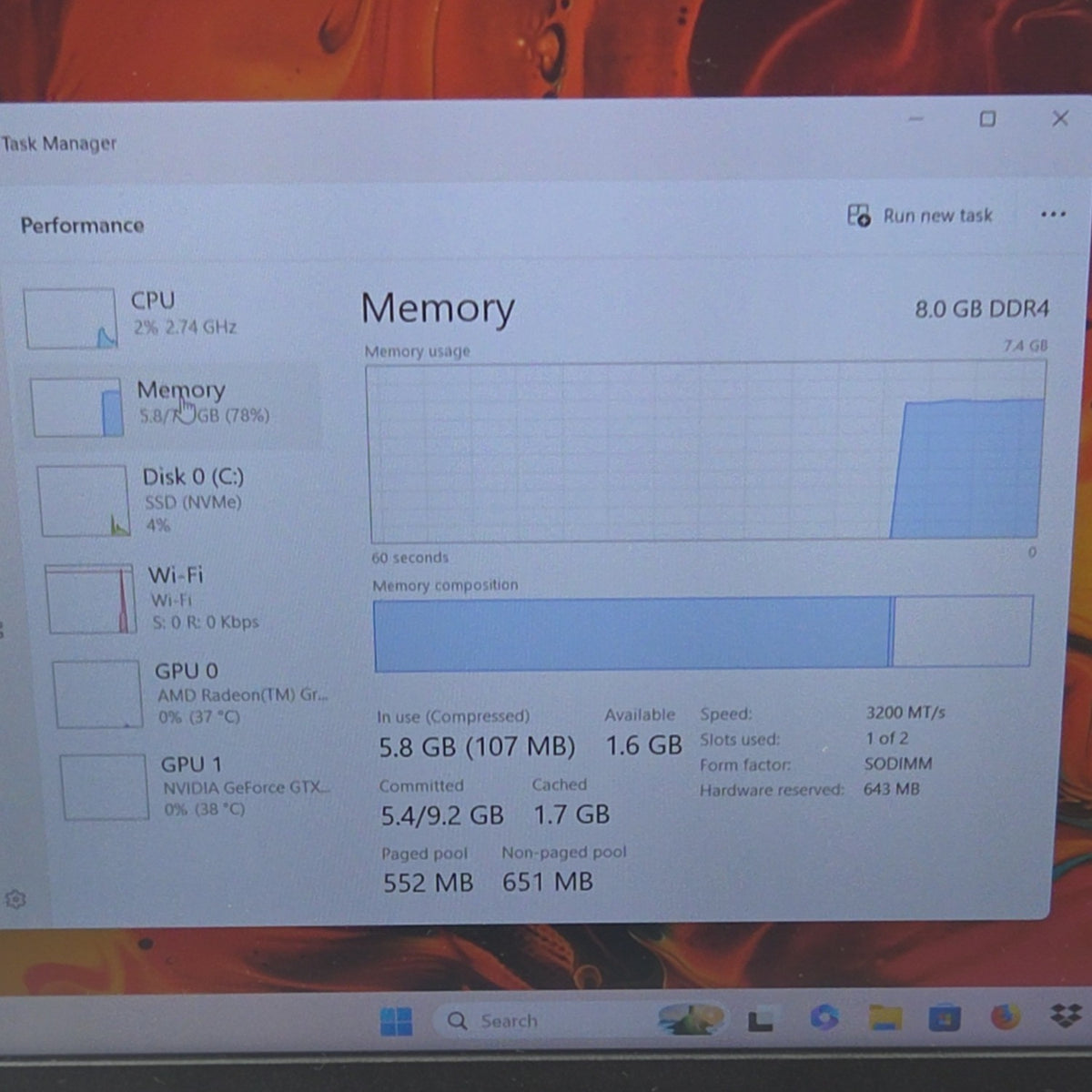Select GPU 1 NVIDIA GeForce entry
Viewport: 1092px width, 1092px height.
pos(196,787)
